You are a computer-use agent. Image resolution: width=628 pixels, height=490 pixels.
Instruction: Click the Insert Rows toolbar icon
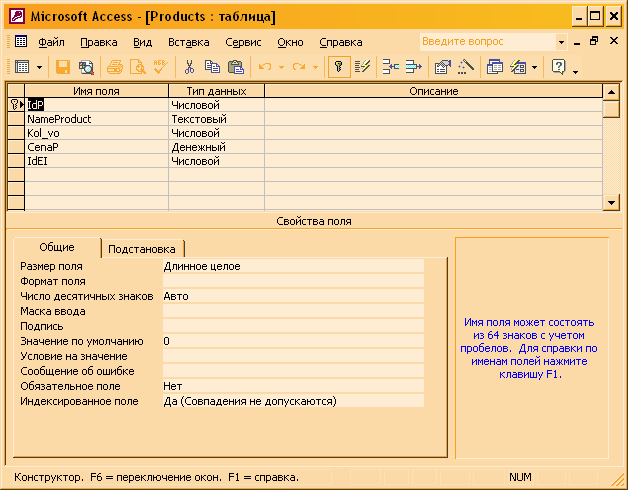click(390, 67)
